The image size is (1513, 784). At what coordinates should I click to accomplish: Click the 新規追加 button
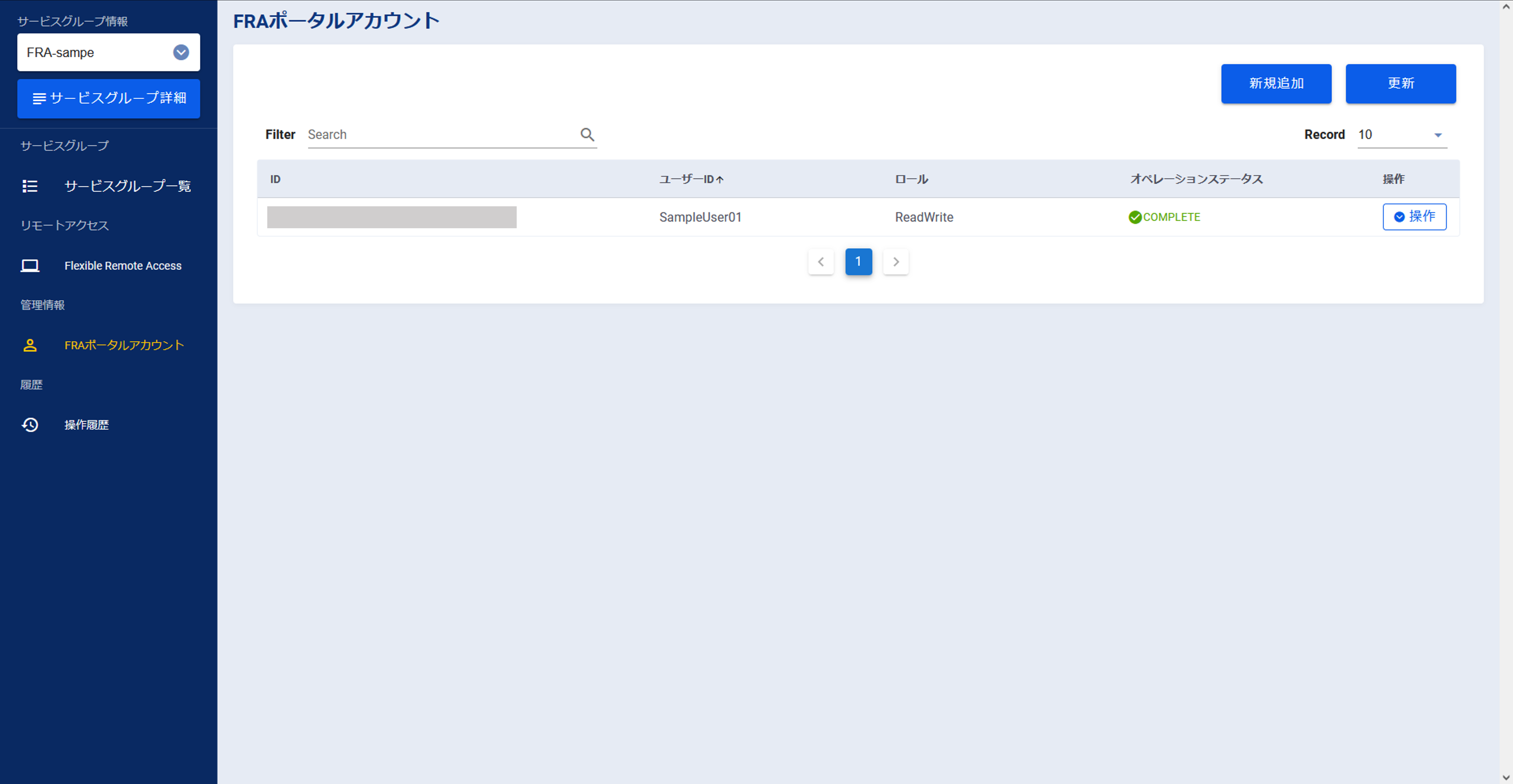click(1276, 83)
